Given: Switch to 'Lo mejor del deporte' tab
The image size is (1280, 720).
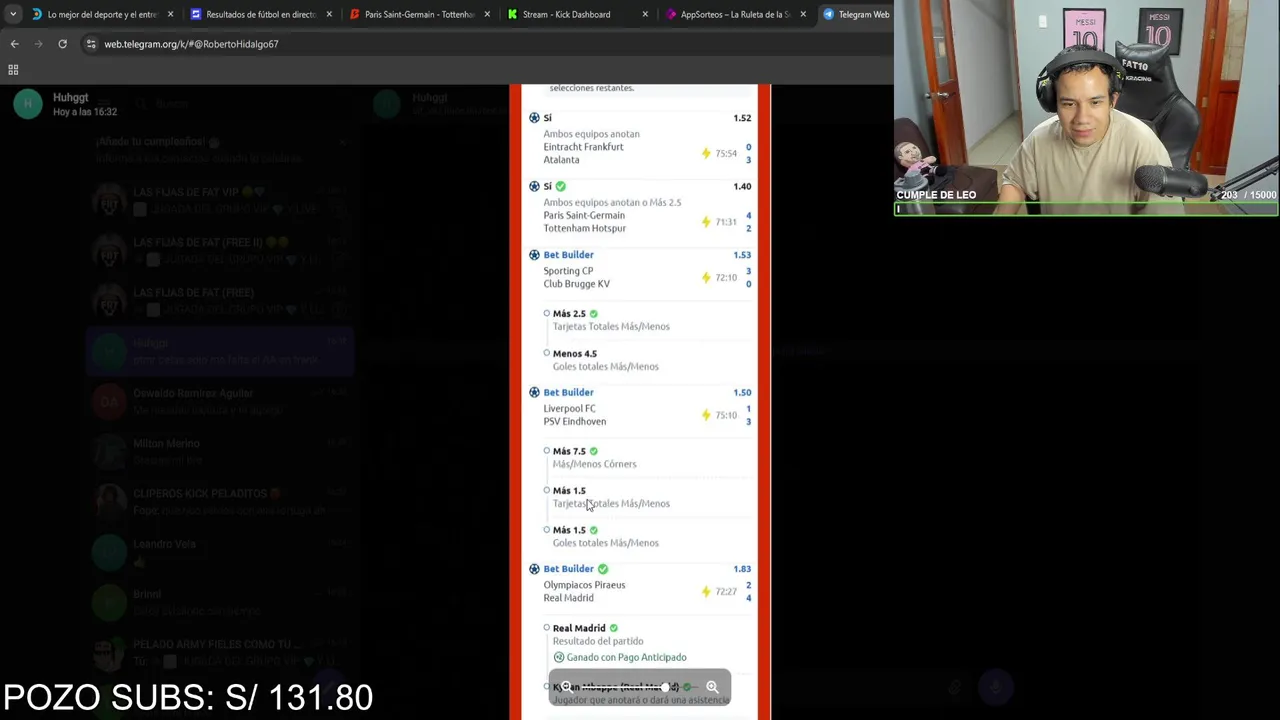Looking at the screenshot, I should pyautogui.click(x=100, y=14).
